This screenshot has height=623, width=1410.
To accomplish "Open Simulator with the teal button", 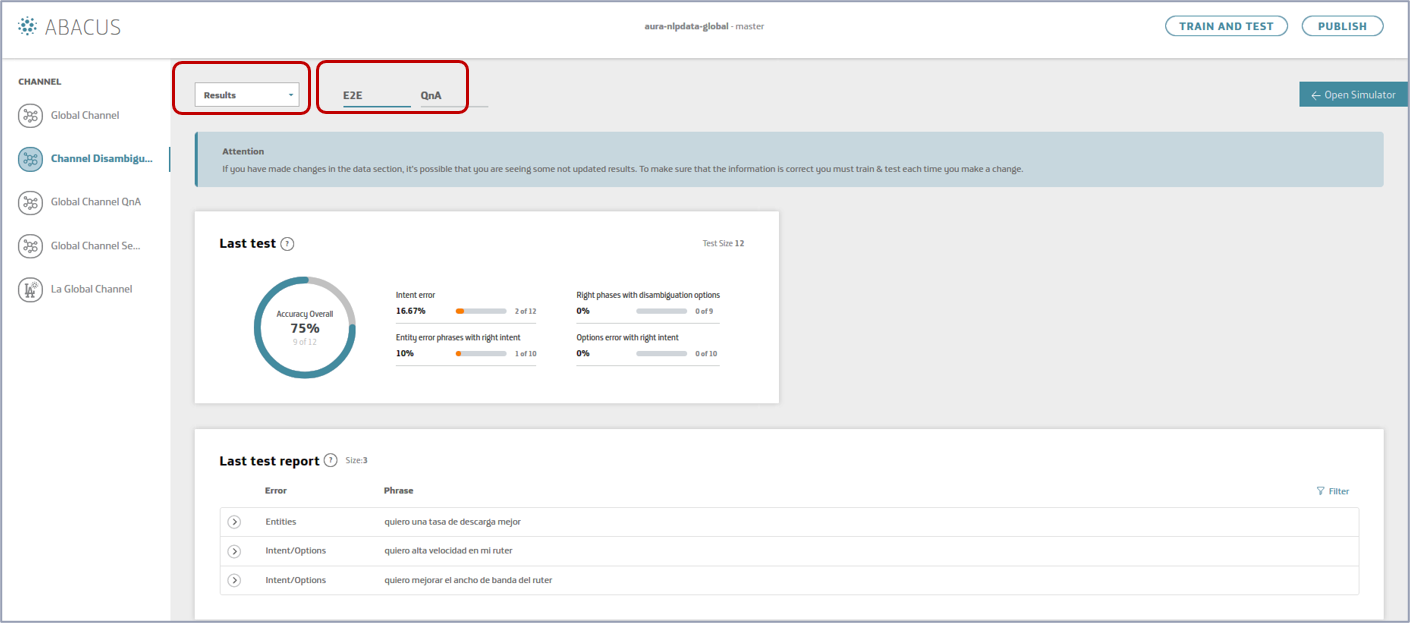I will (x=1354, y=95).
